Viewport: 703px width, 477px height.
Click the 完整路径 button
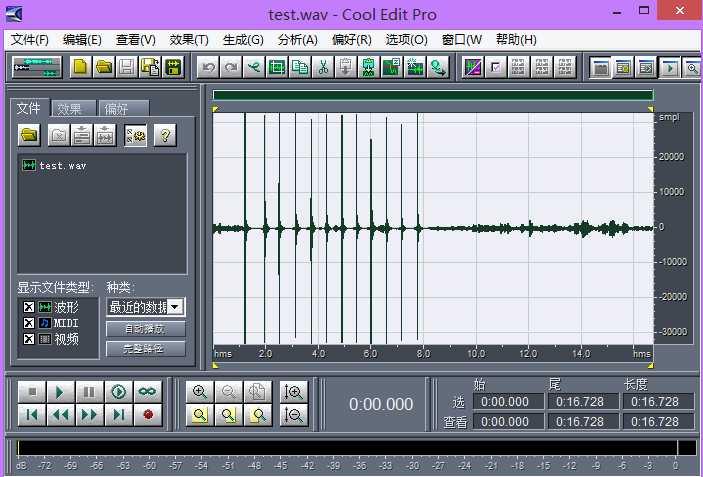pos(145,349)
